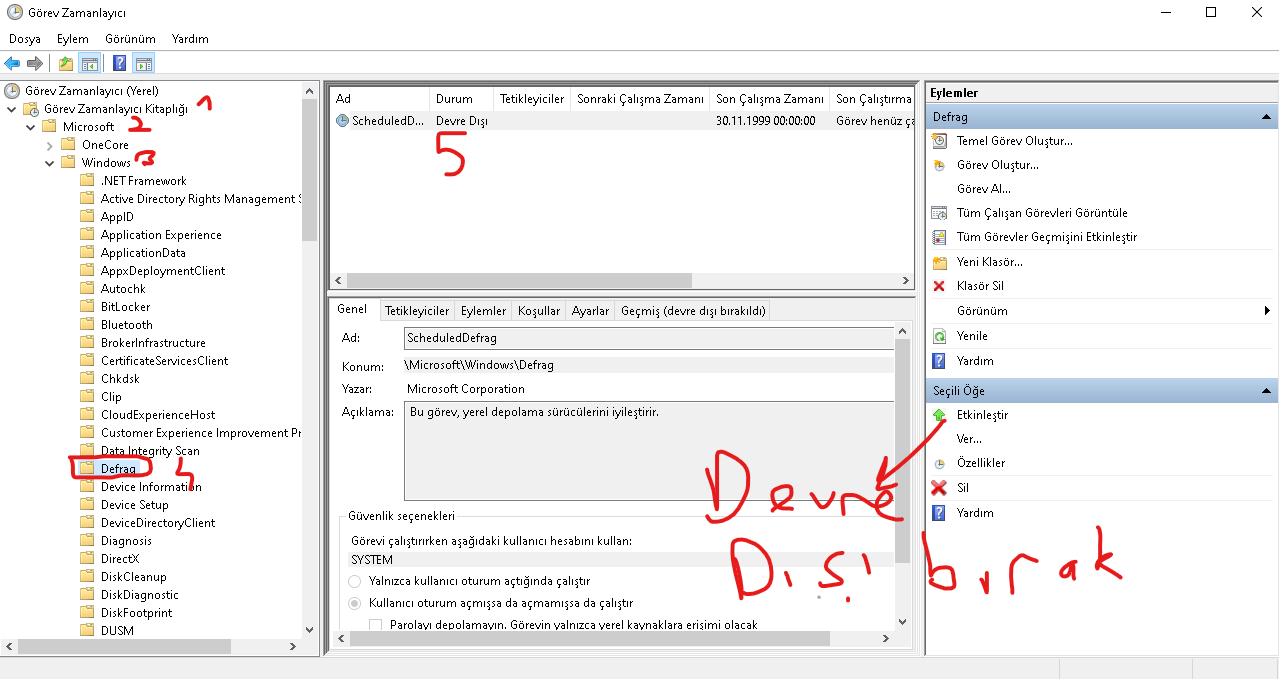Click Görev Al action link
The image size is (1279, 679).
984,189
